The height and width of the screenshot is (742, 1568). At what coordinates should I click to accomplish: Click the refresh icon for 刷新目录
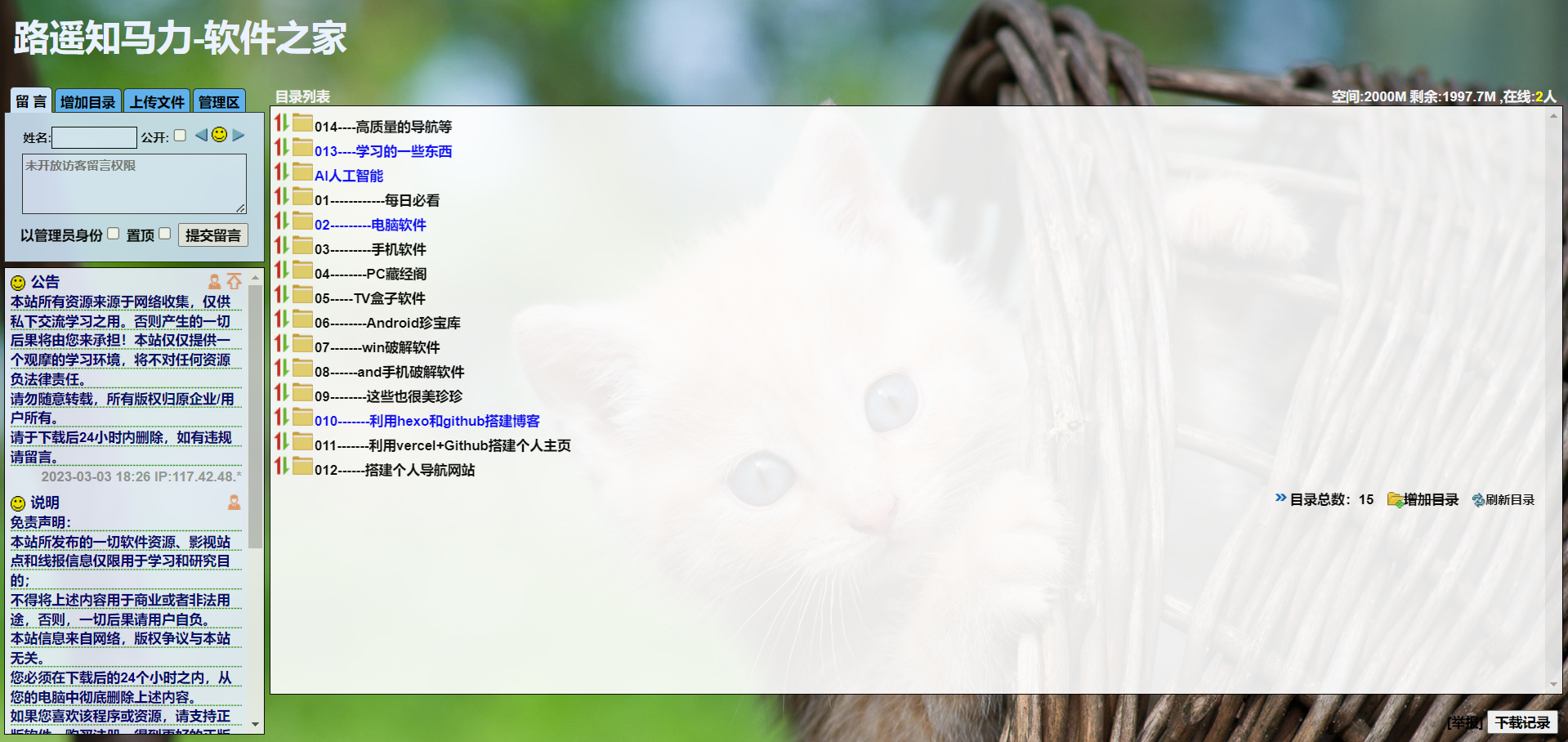point(1478,500)
